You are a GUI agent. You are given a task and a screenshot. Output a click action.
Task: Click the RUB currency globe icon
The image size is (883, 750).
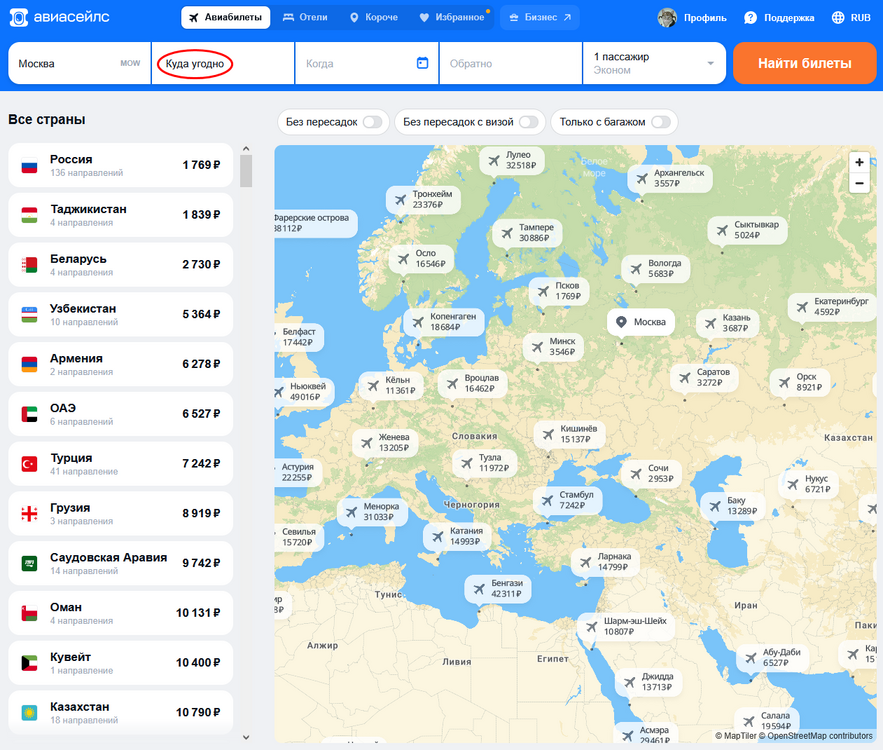click(x=836, y=18)
